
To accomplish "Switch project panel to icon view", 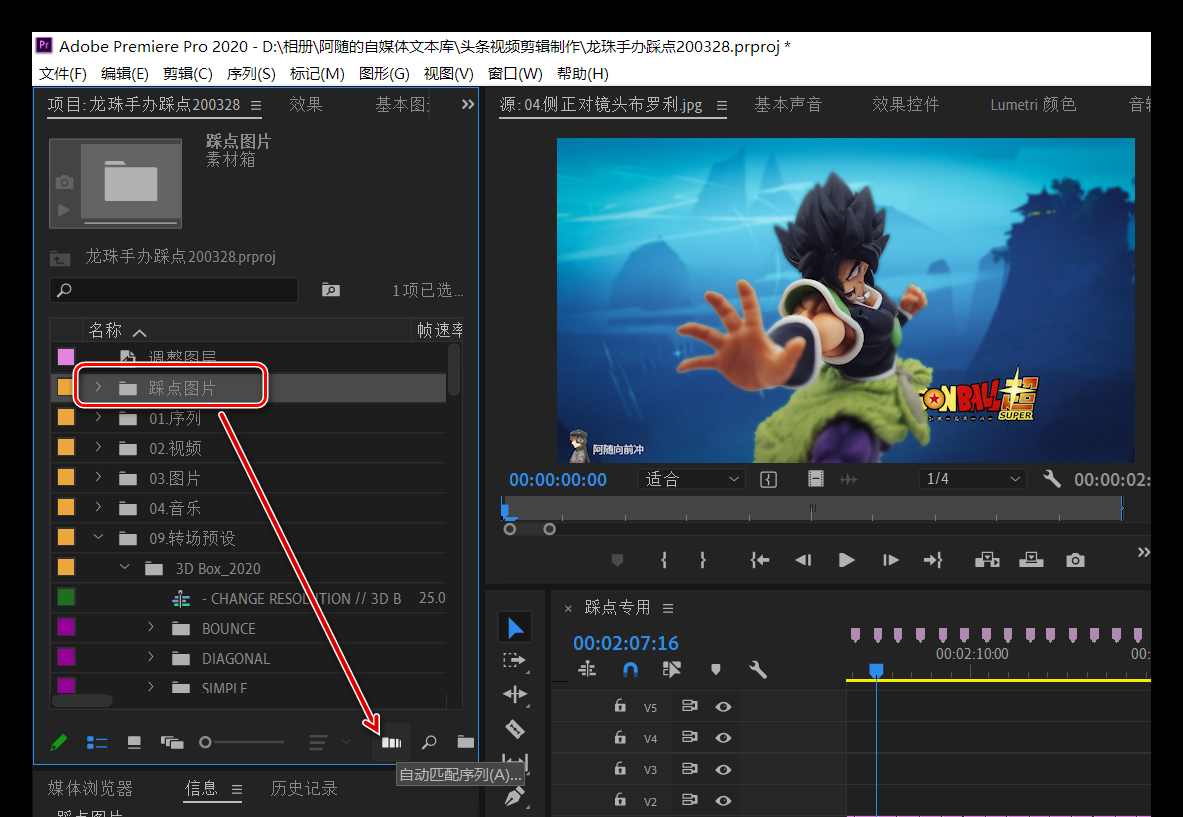I will 134,742.
